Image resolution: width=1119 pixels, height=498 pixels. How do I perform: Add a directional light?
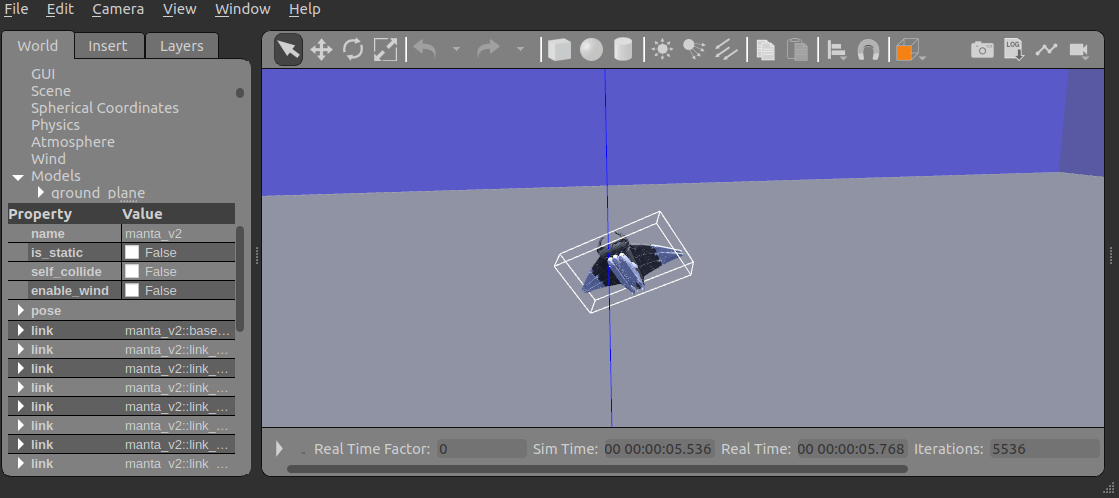726,50
